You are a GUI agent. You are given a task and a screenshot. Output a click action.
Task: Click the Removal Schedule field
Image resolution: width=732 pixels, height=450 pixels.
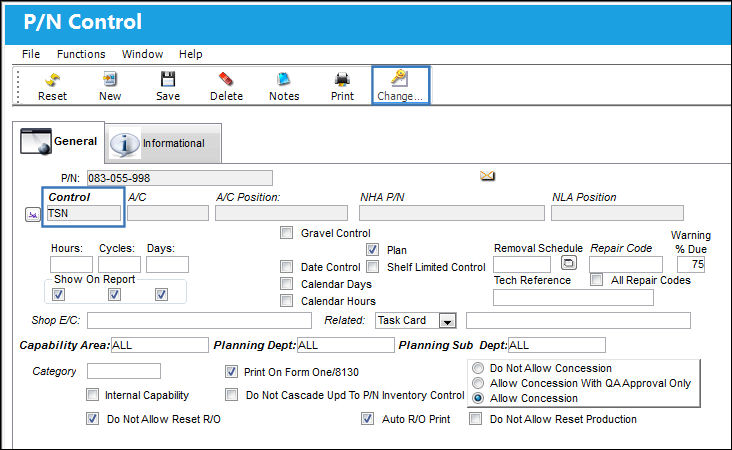click(x=522, y=264)
